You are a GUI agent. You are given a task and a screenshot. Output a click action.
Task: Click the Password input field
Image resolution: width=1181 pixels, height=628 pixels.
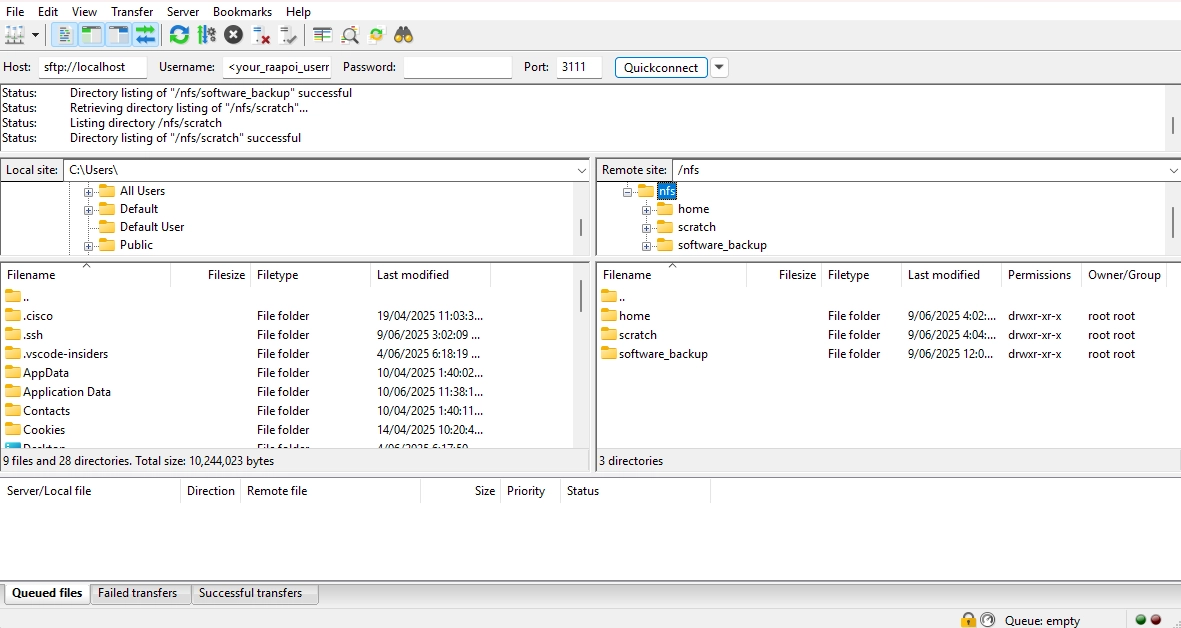click(x=457, y=67)
